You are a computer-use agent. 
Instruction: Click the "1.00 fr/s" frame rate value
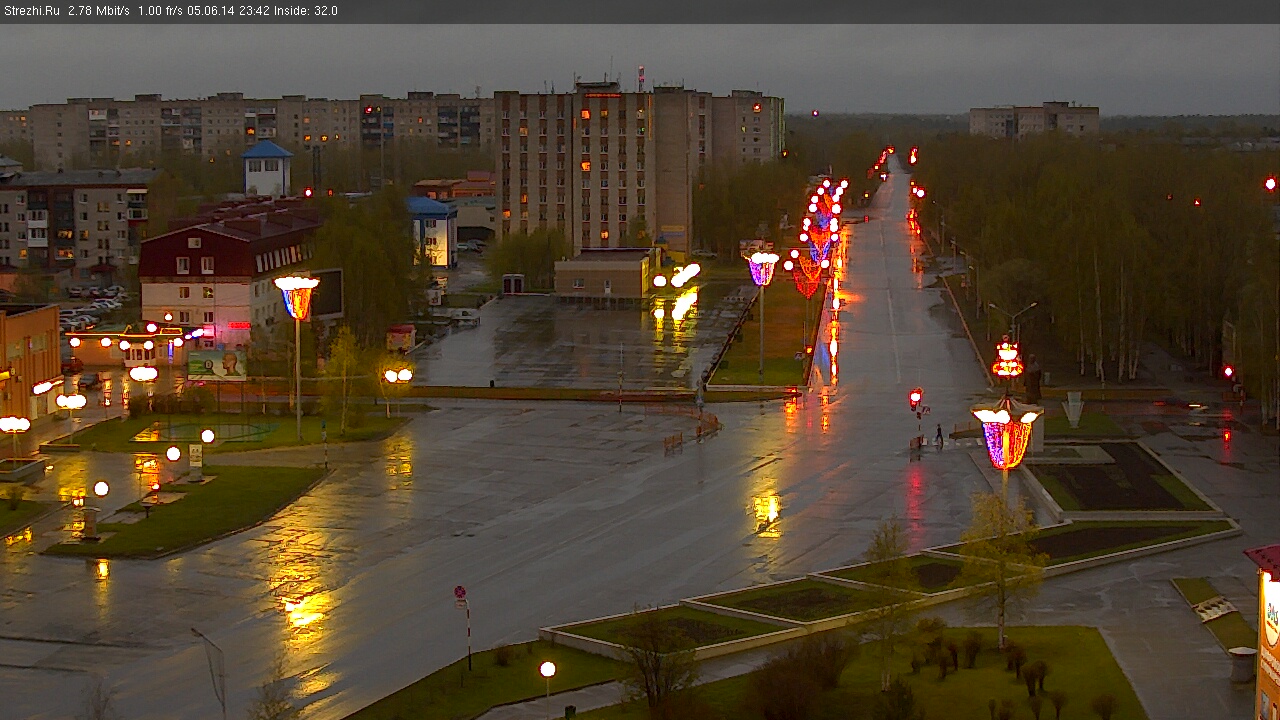[160, 11]
